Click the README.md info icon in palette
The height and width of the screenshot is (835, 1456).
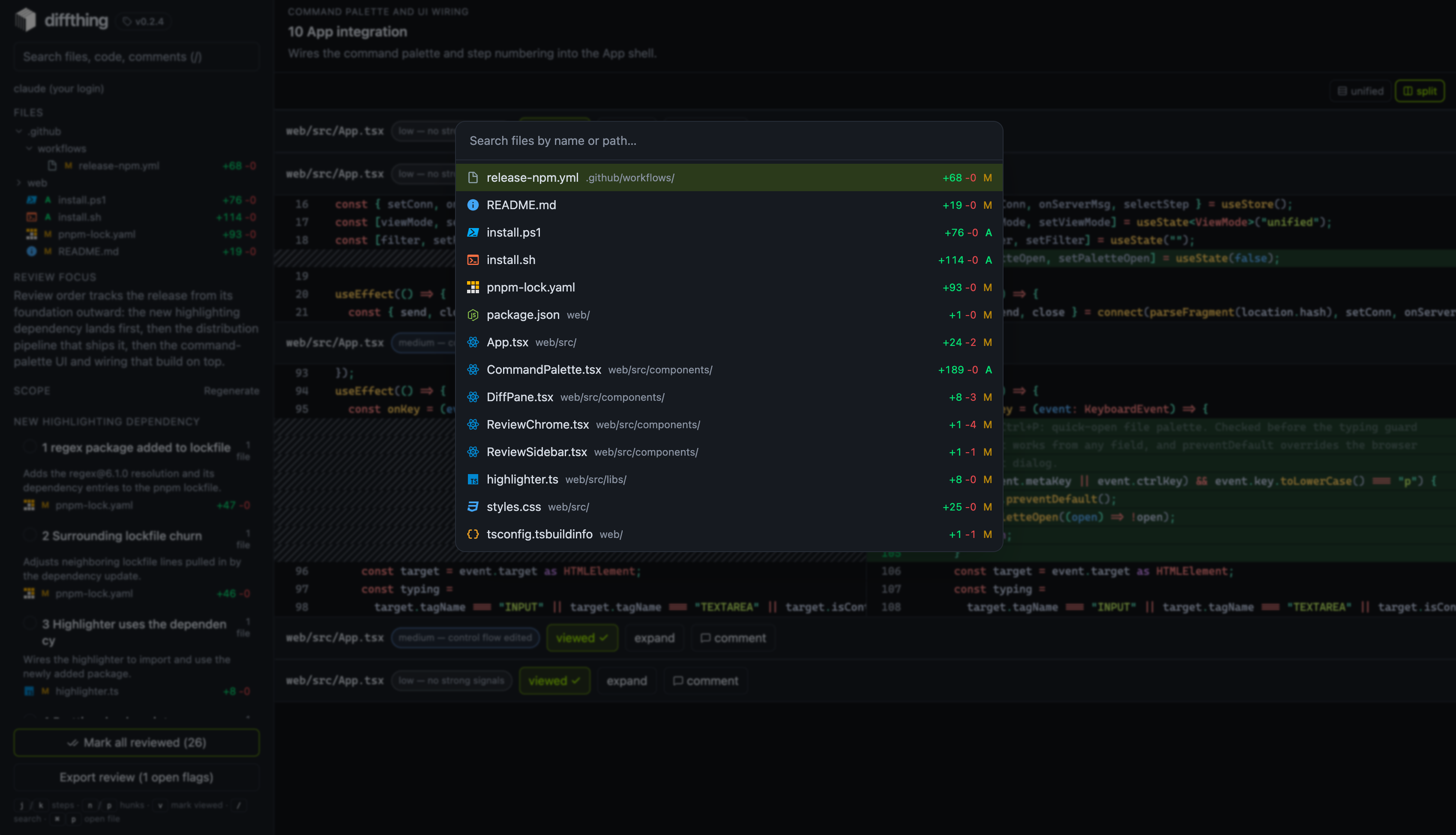(x=472, y=205)
